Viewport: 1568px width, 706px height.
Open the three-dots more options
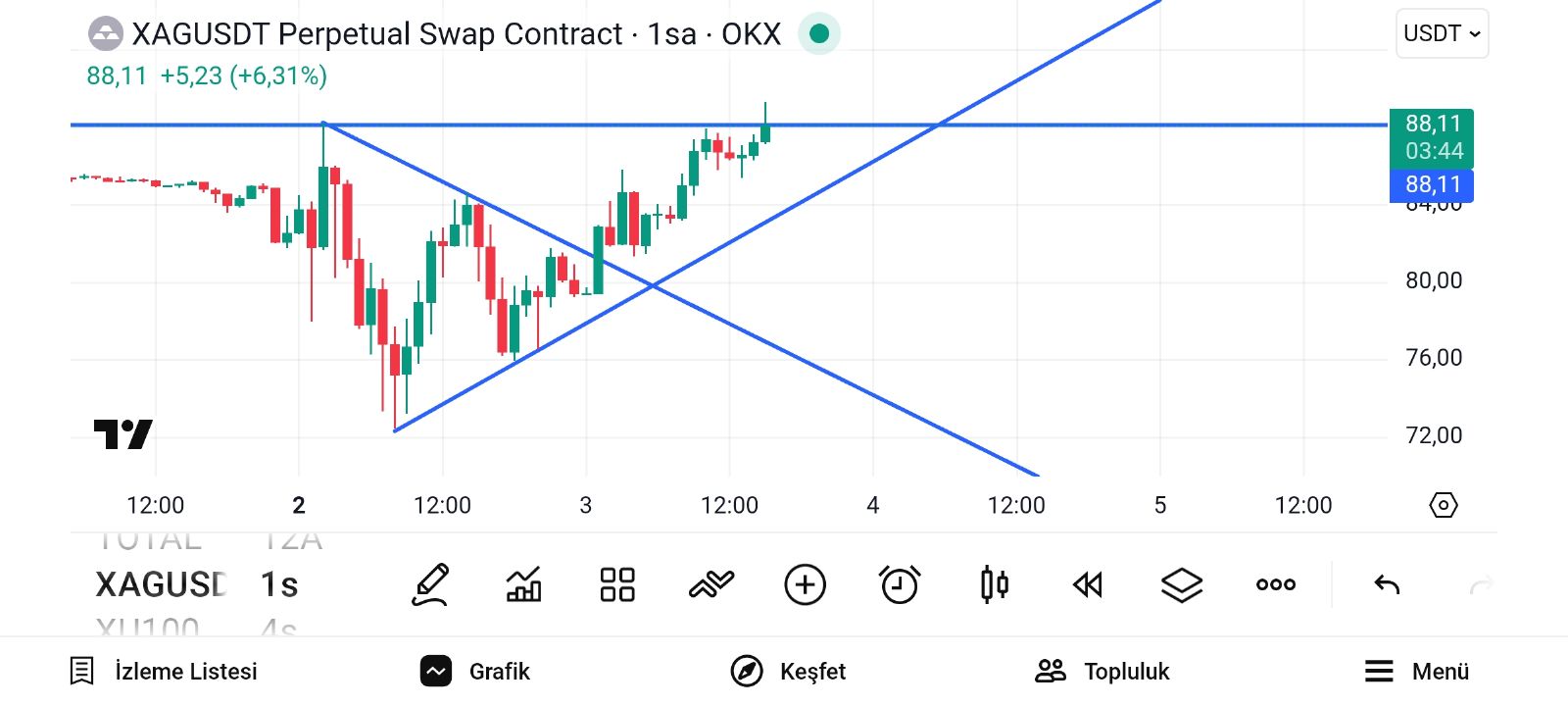(1276, 585)
